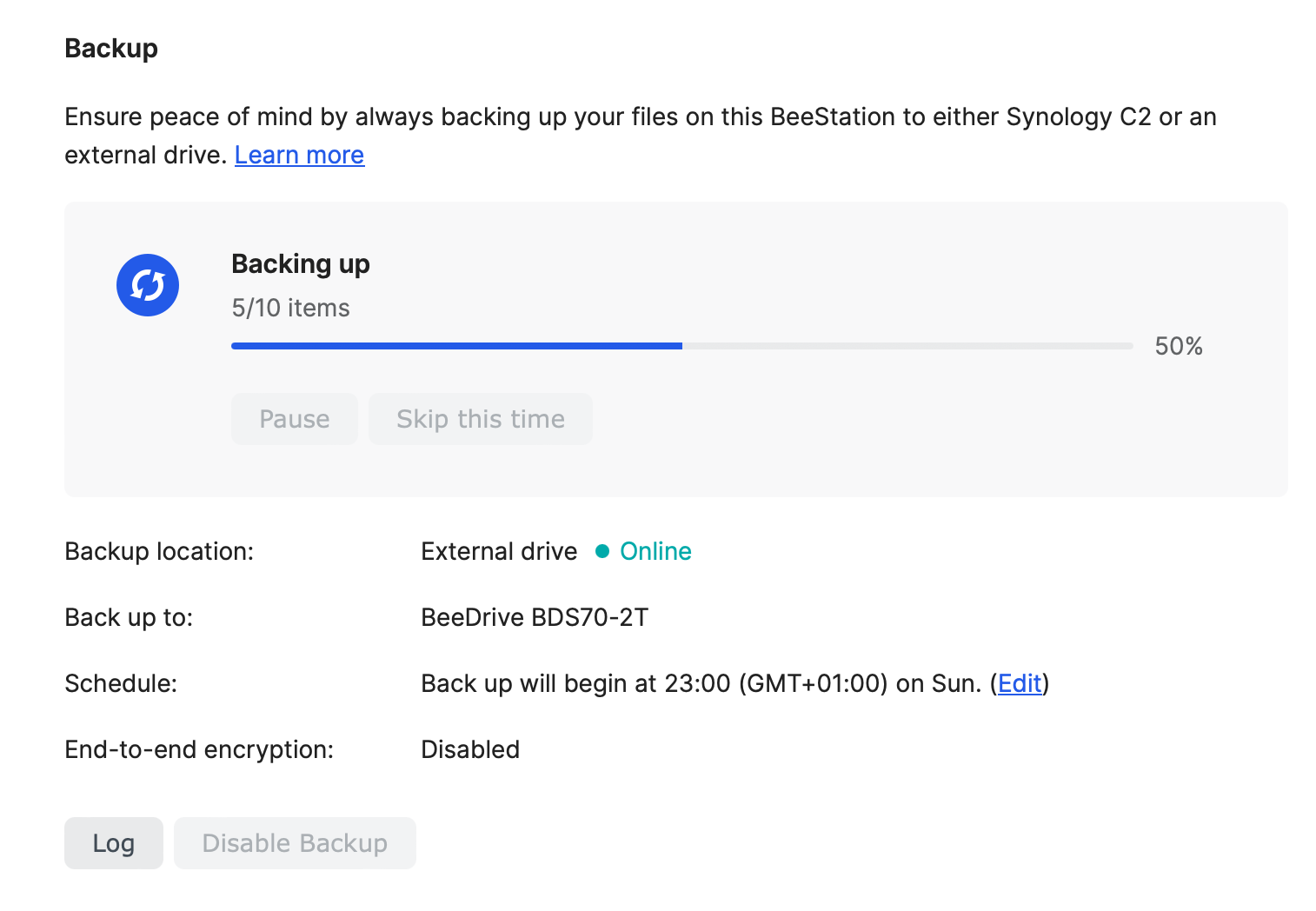Viewport: 1316px width, 911px height.
Task: Select the BeeDrive BDS70-2T destination text
Action: pos(535,617)
